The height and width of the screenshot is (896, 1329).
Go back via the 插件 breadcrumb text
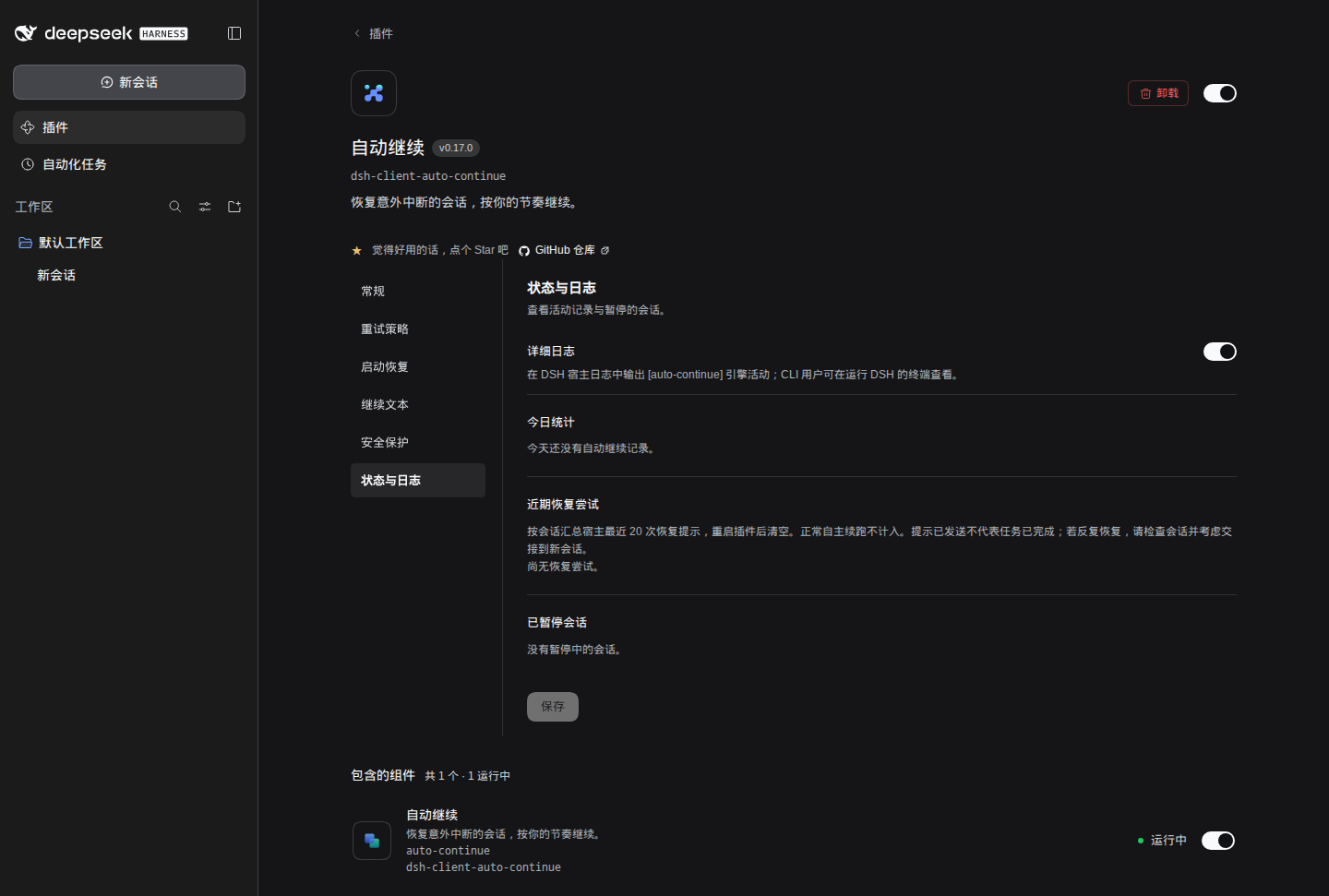381,34
